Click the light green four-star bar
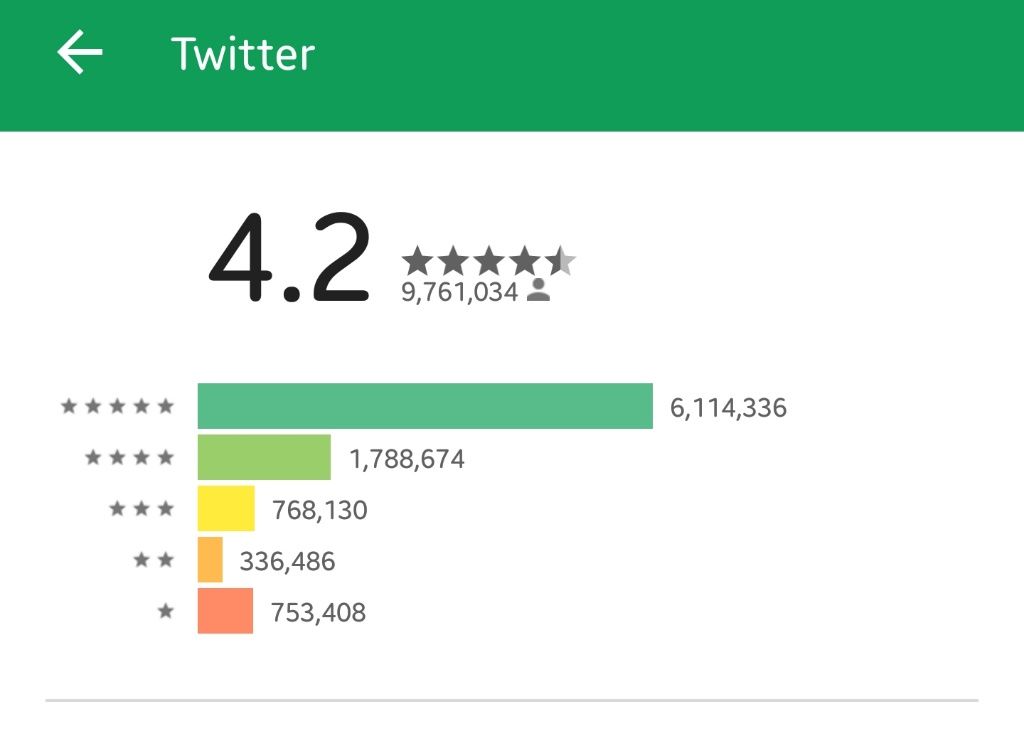This screenshot has width=1024, height=736. coord(264,457)
